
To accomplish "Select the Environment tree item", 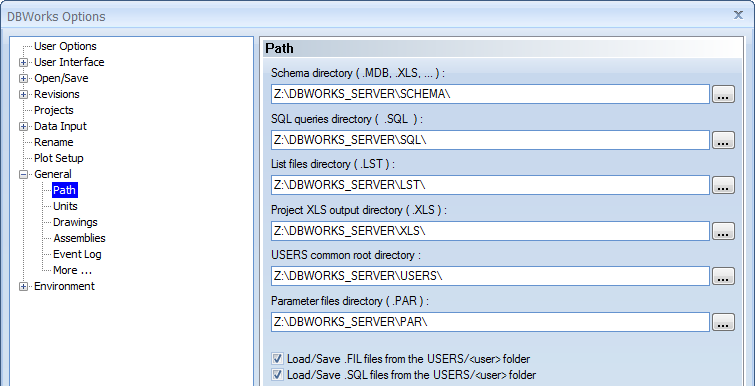I will pos(65,286).
